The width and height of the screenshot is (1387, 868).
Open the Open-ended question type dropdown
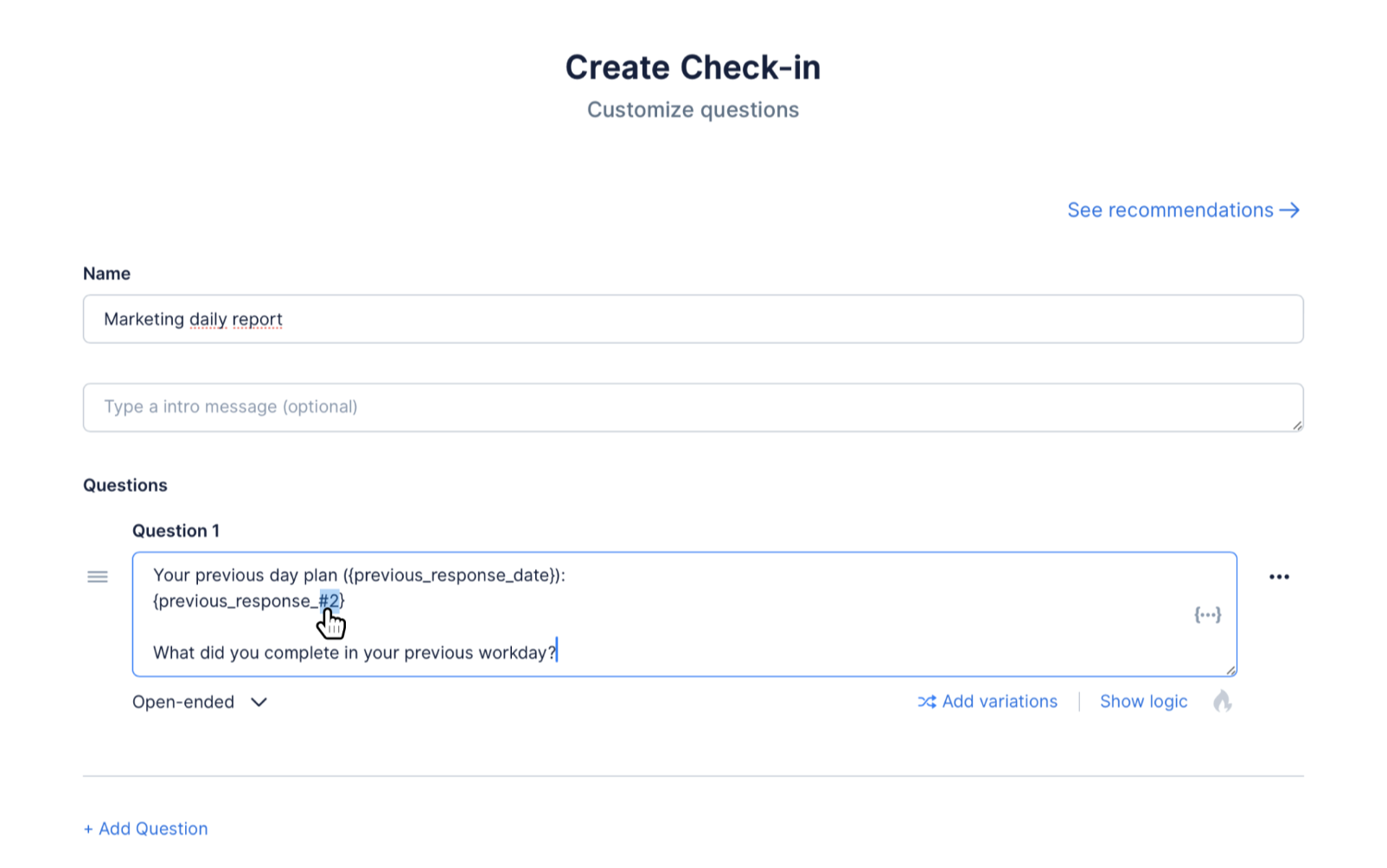pos(183,702)
